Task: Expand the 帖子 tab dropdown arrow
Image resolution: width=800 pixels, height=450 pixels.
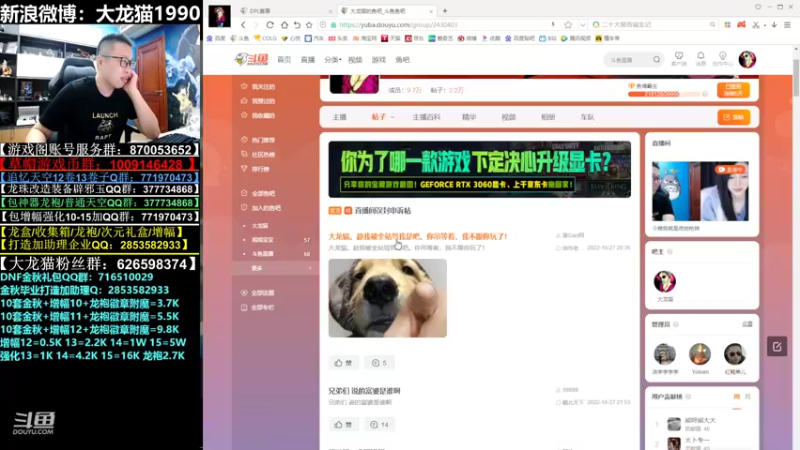Action: click(392, 117)
